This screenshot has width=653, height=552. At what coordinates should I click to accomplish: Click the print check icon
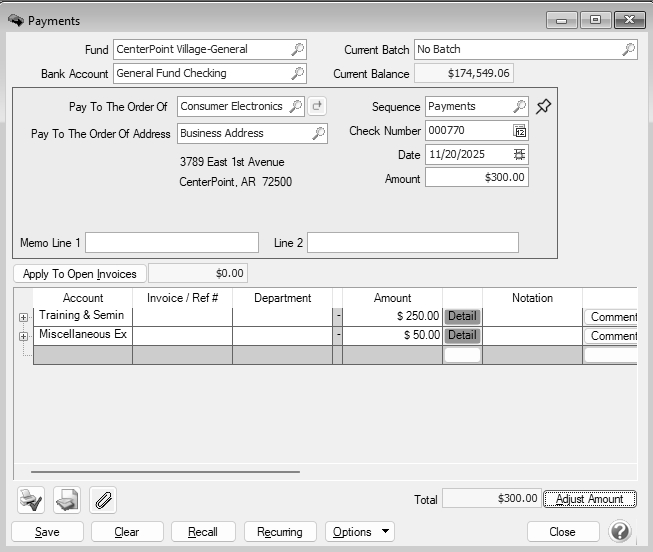pyautogui.click(x=31, y=499)
